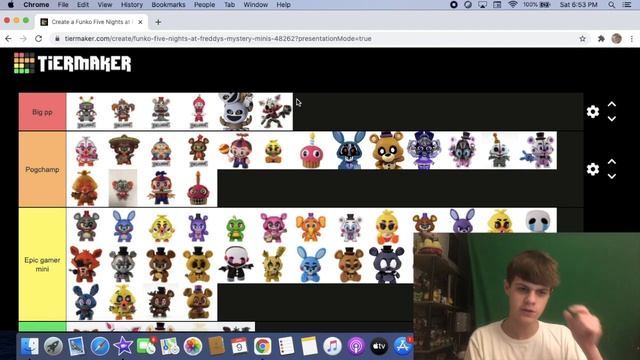The image size is (640, 360).
Task: Open the Bookmarks menu
Action: [x=168, y=4]
